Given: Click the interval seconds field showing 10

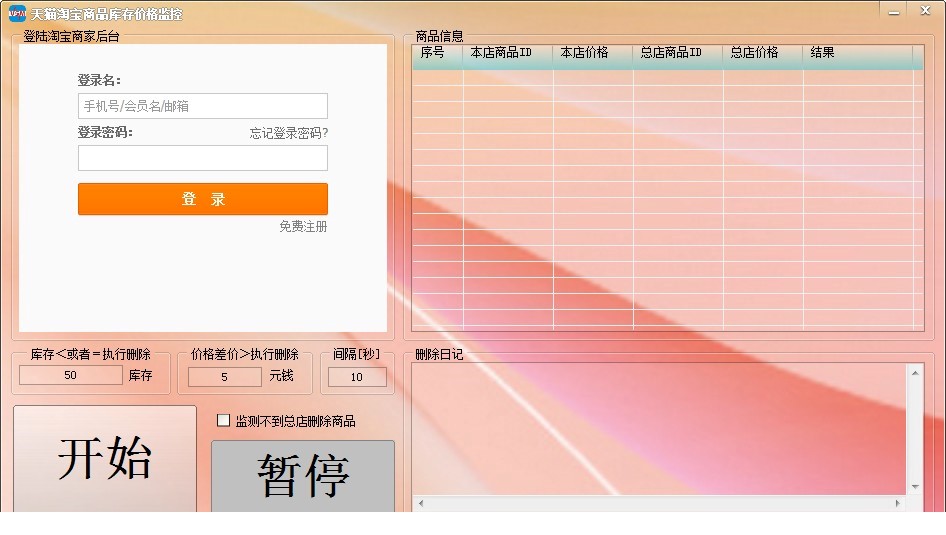Looking at the screenshot, I should pos(357,377).
